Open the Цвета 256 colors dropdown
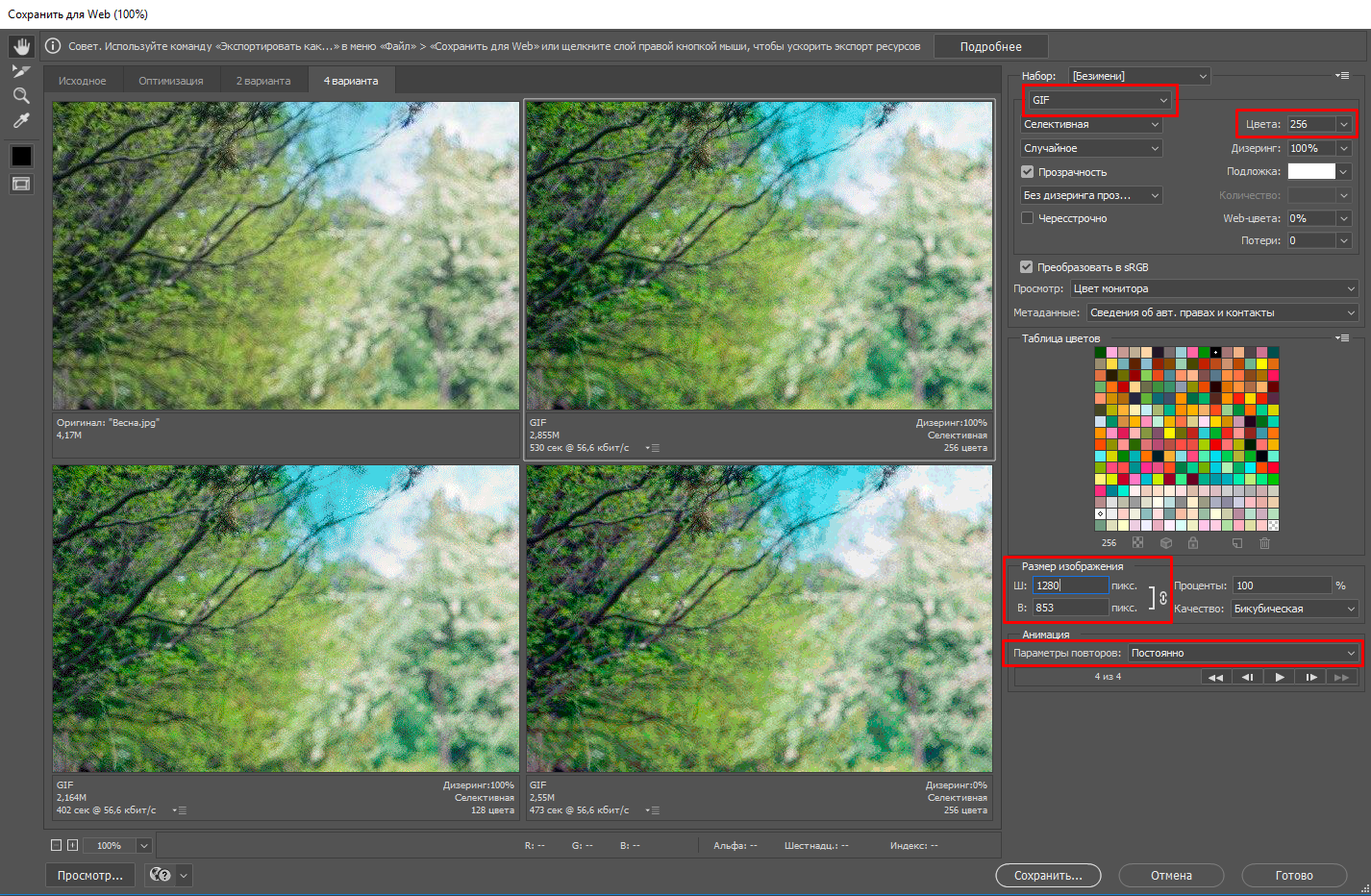The height and width of the screenshot is (896, 1371). pos(1344,124)
